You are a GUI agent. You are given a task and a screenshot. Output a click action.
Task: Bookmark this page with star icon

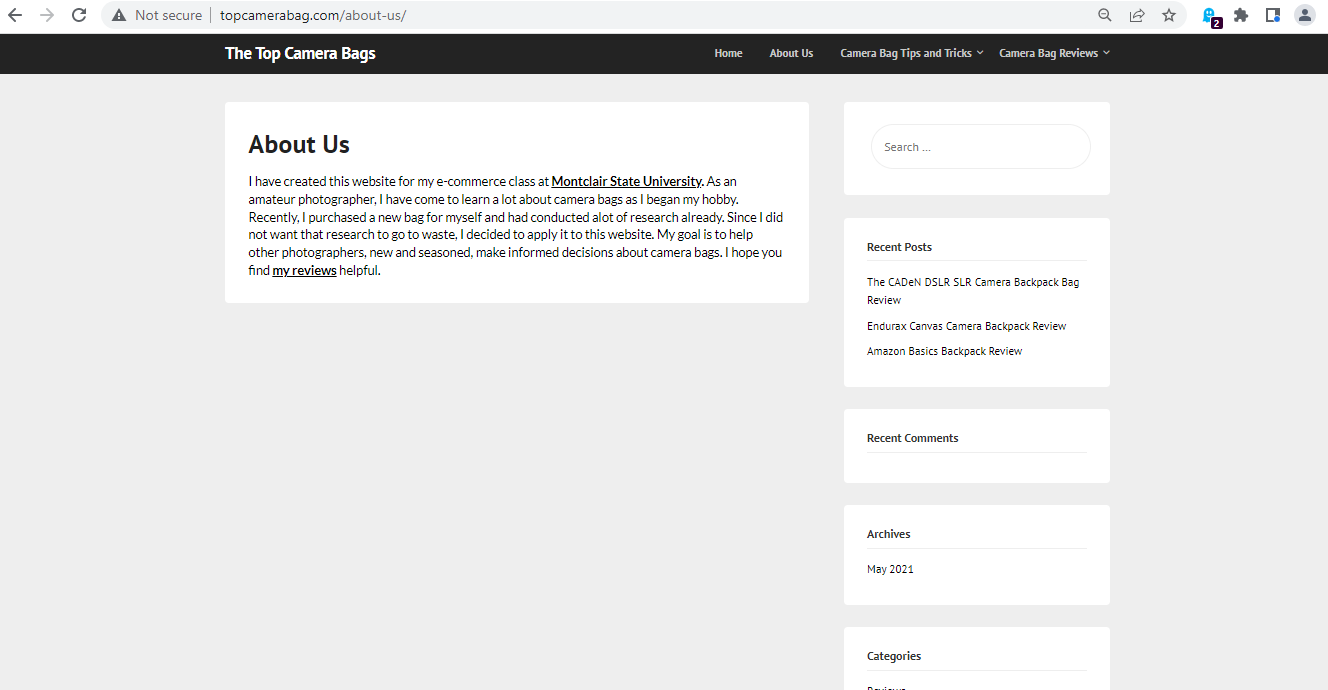click(1169, 15)
